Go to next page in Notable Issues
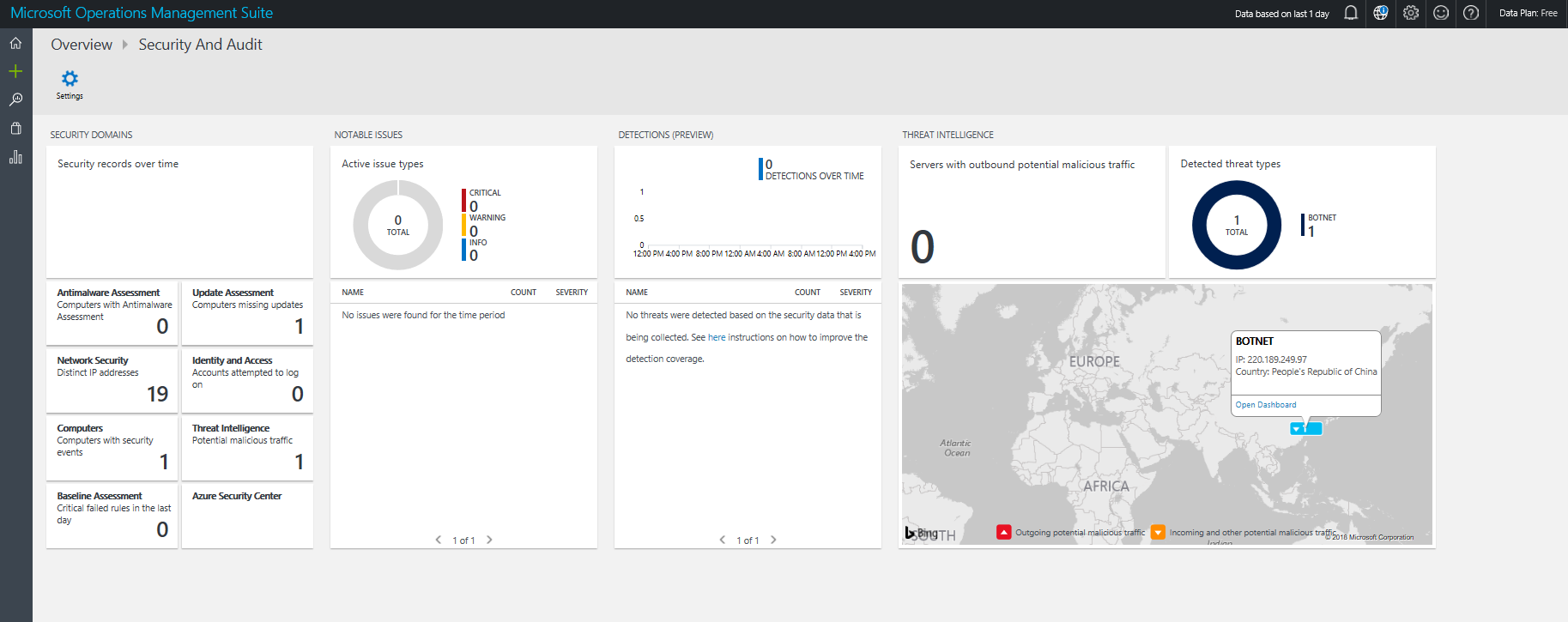Screen dimensions: 1568x622 point(489,540)
